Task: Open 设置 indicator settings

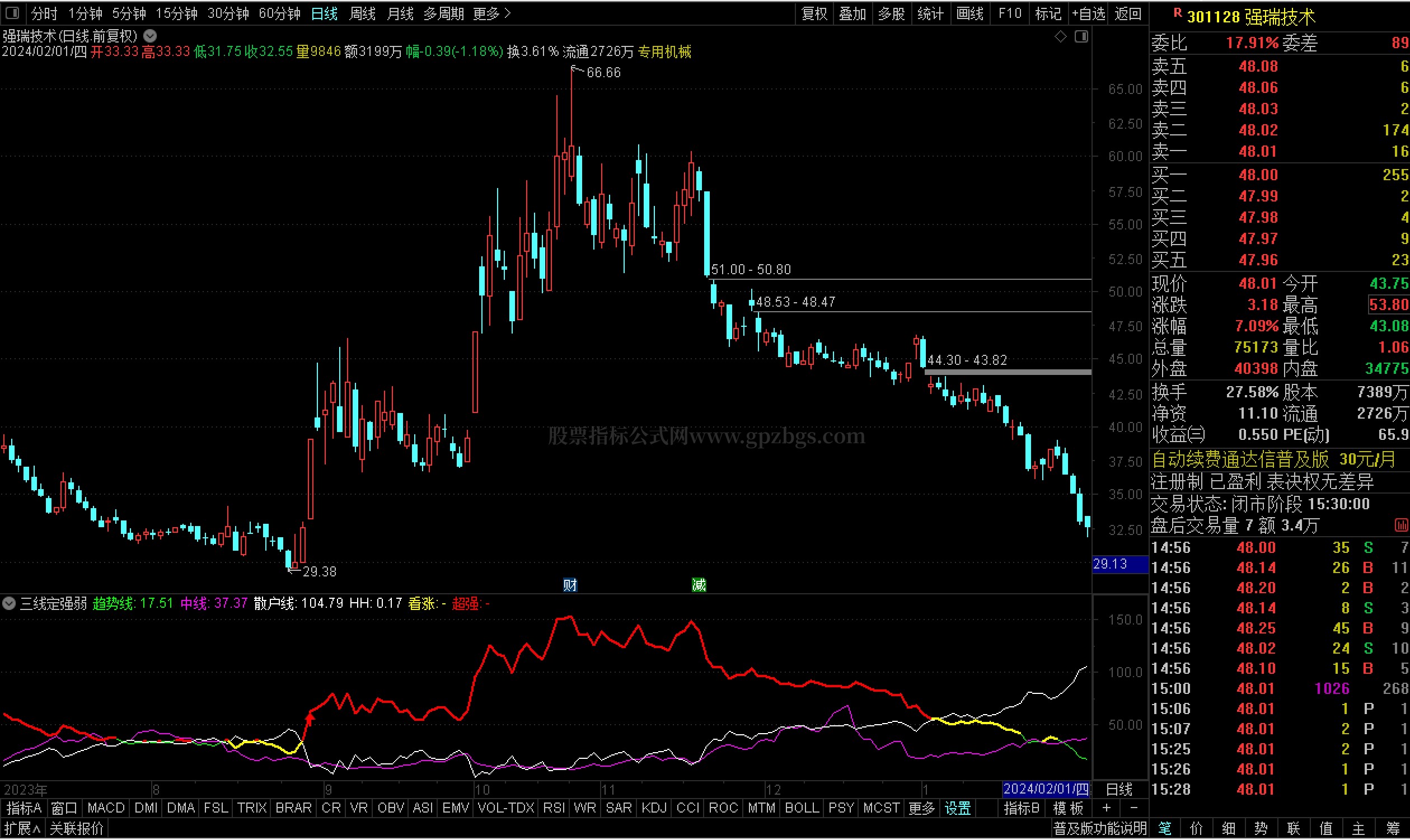Action: point(958,808)
